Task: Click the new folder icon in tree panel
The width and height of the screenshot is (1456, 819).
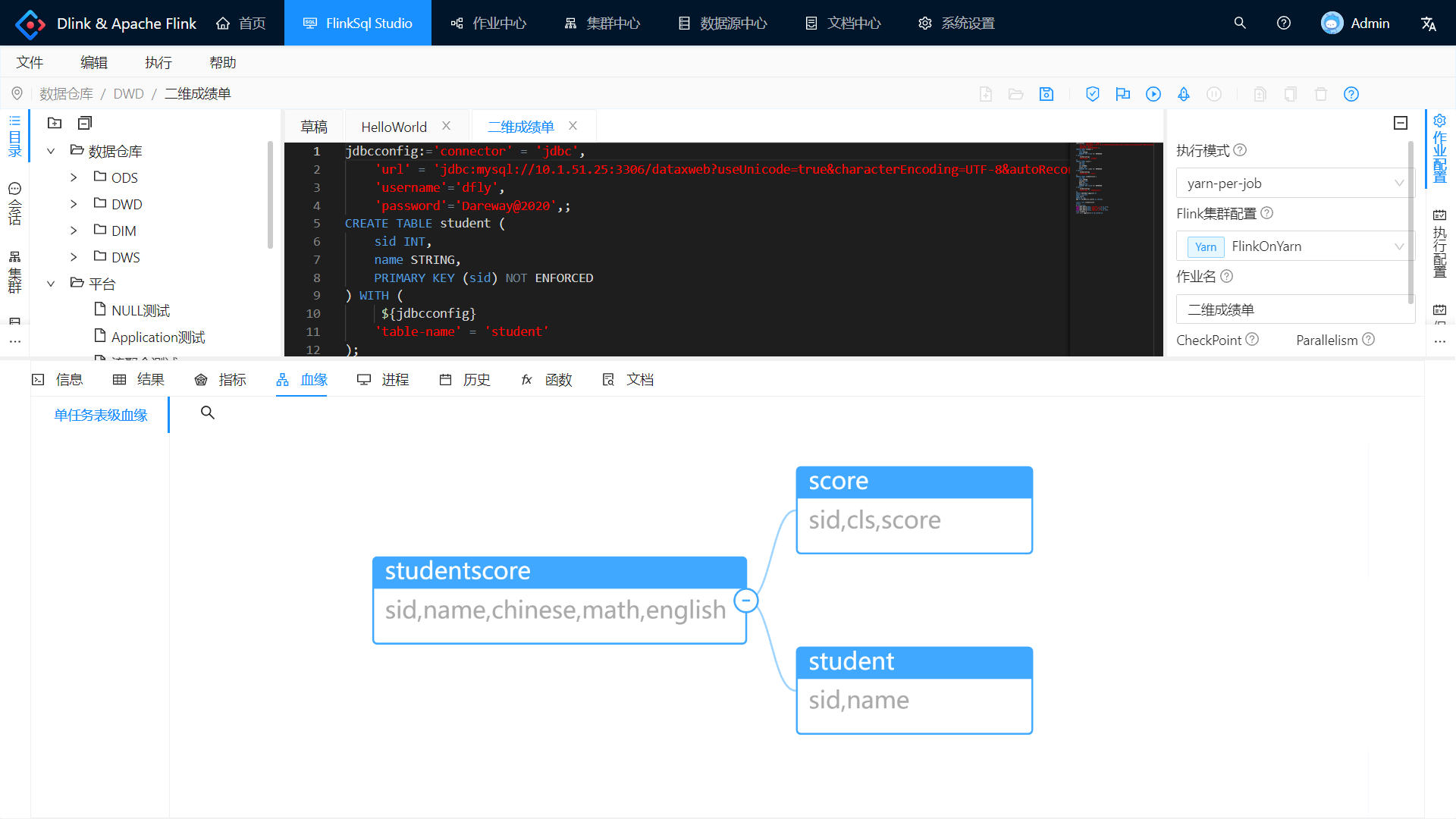Action: point(55,123)
